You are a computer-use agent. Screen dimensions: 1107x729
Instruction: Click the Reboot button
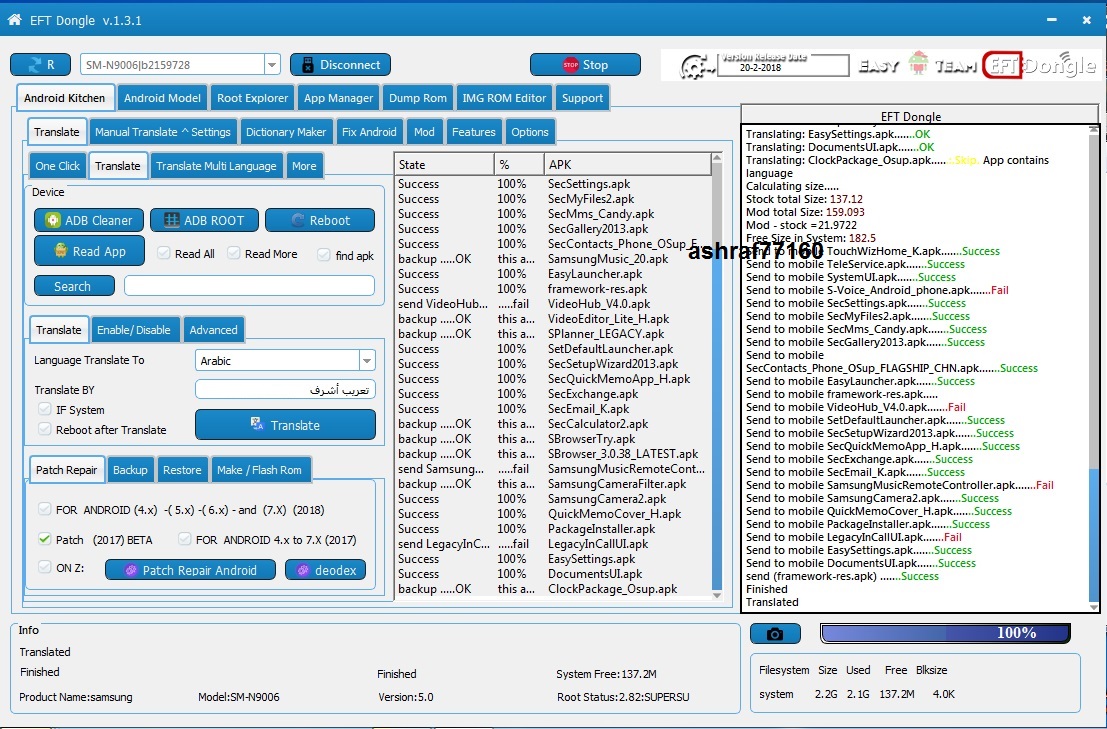(320, 220)
